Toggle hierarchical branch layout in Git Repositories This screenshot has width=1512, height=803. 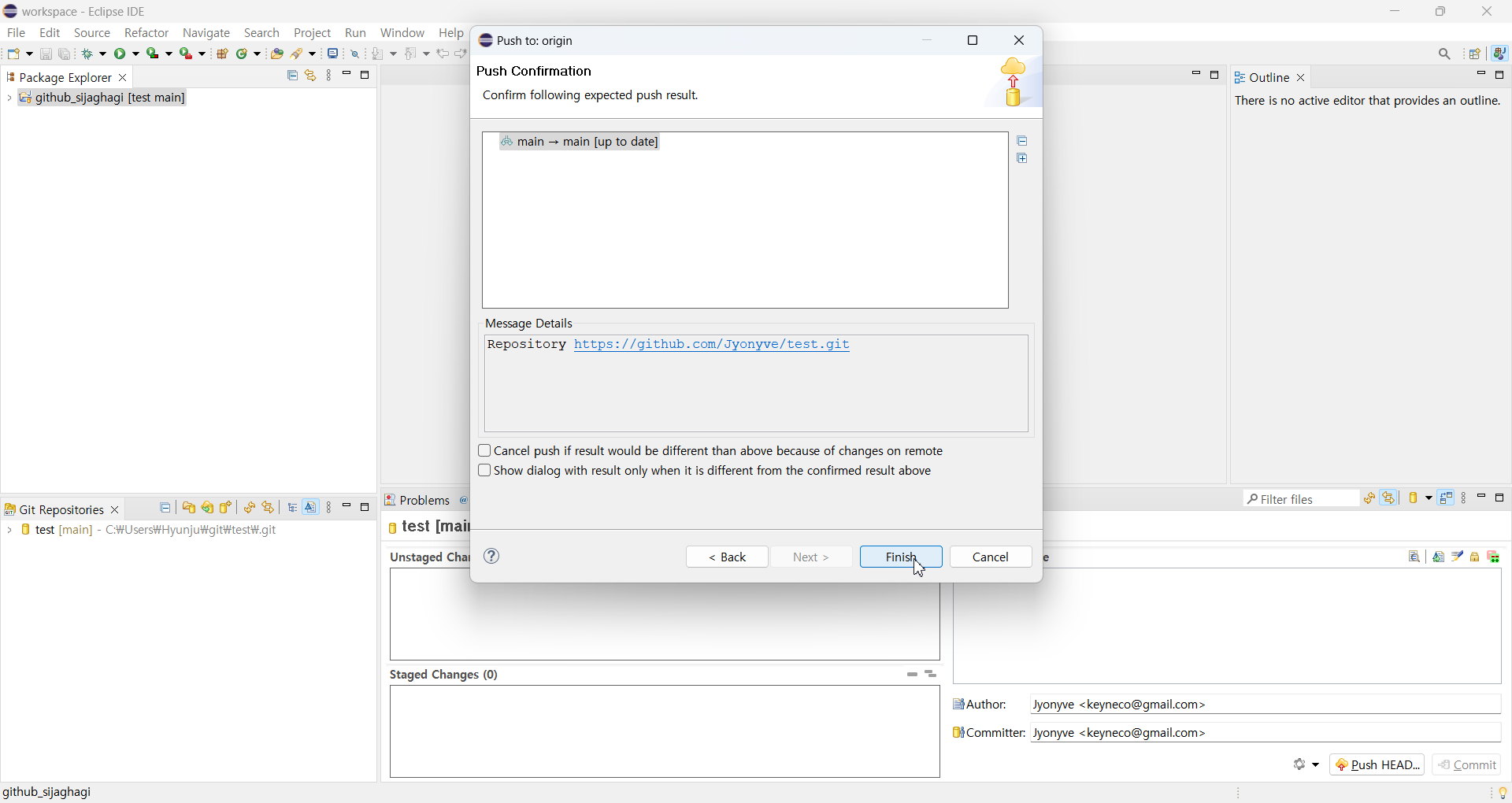(293, 509)
